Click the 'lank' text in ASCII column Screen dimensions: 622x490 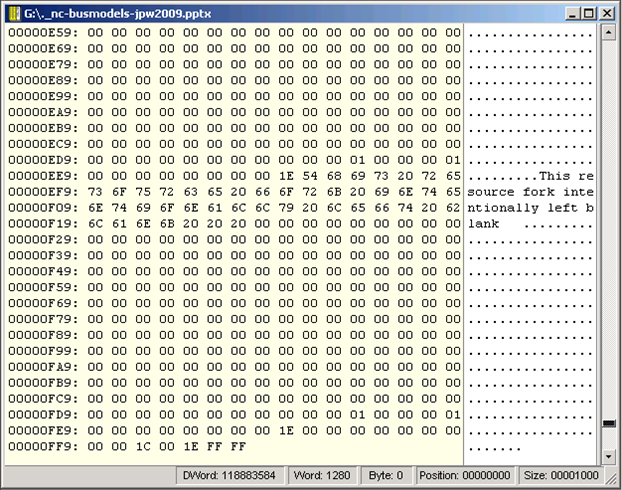tap(484, 223)
